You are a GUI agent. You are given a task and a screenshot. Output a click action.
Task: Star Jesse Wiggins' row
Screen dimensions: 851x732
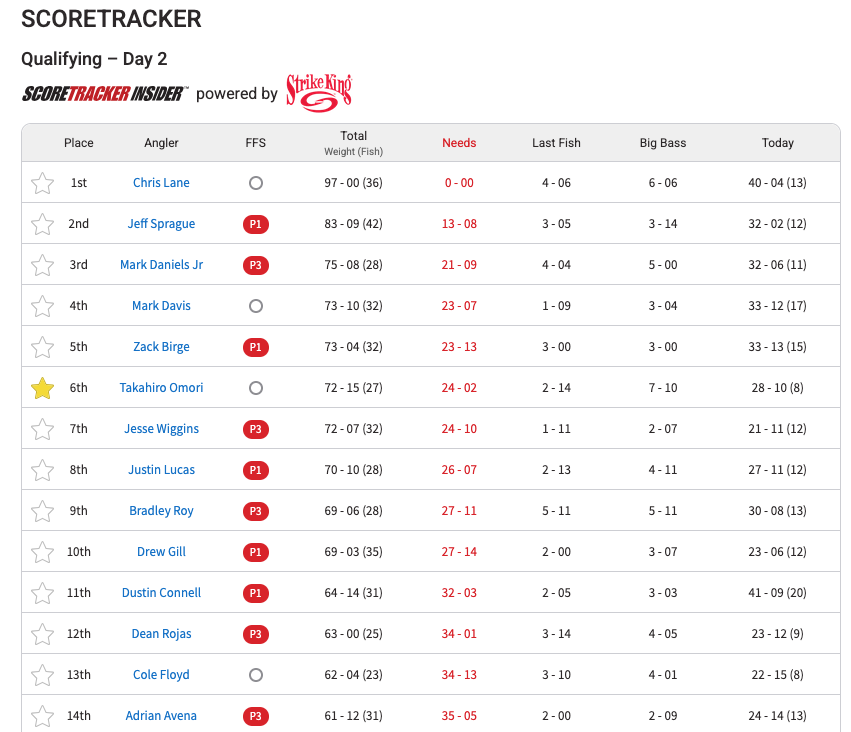(x=42, y=429)
